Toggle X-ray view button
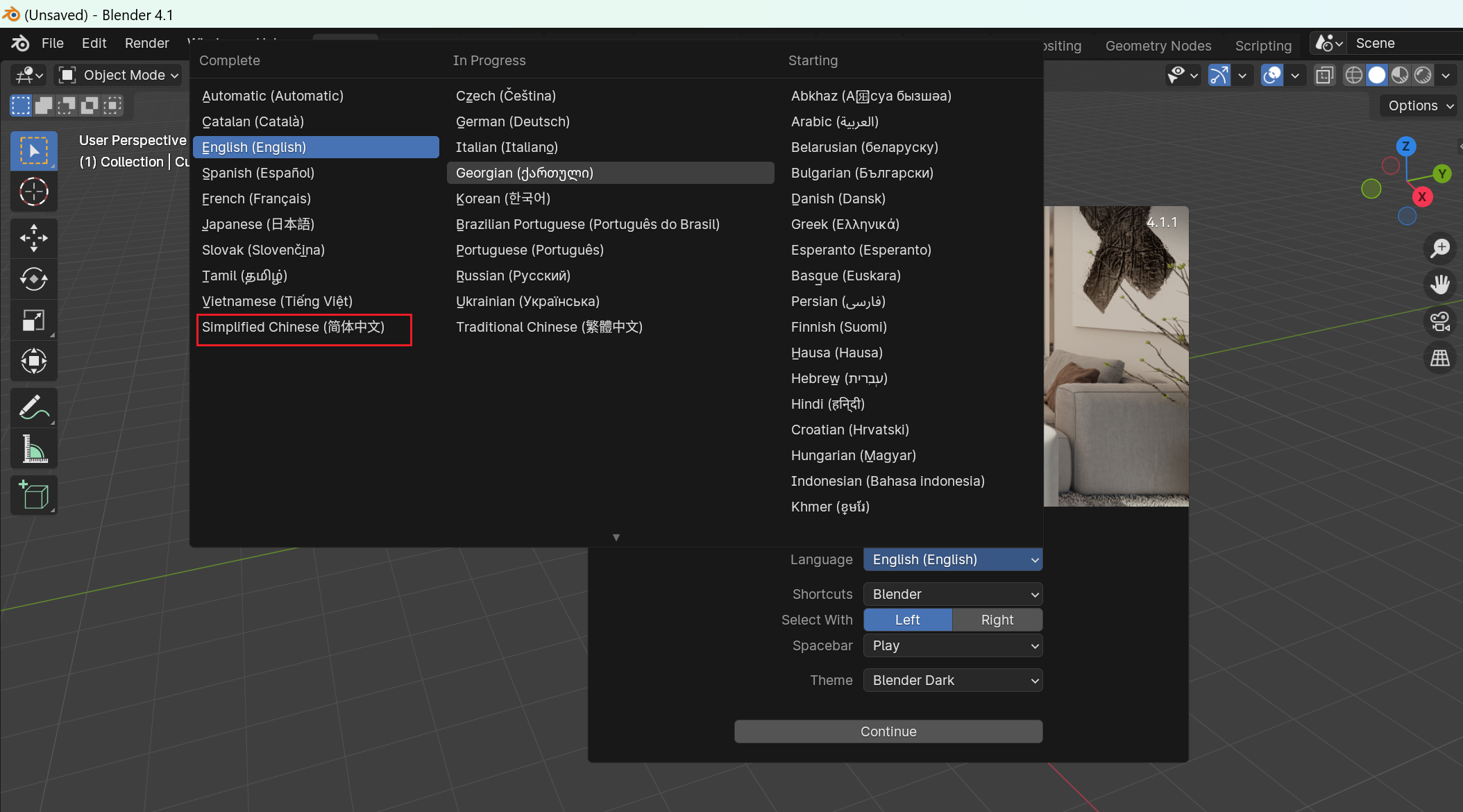The width and height of the screenshot is (1463, 812). [1324, 75]
